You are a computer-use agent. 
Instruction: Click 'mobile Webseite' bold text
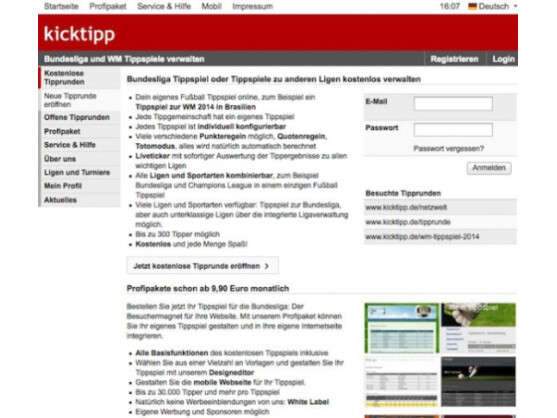(x=222, y=382)
